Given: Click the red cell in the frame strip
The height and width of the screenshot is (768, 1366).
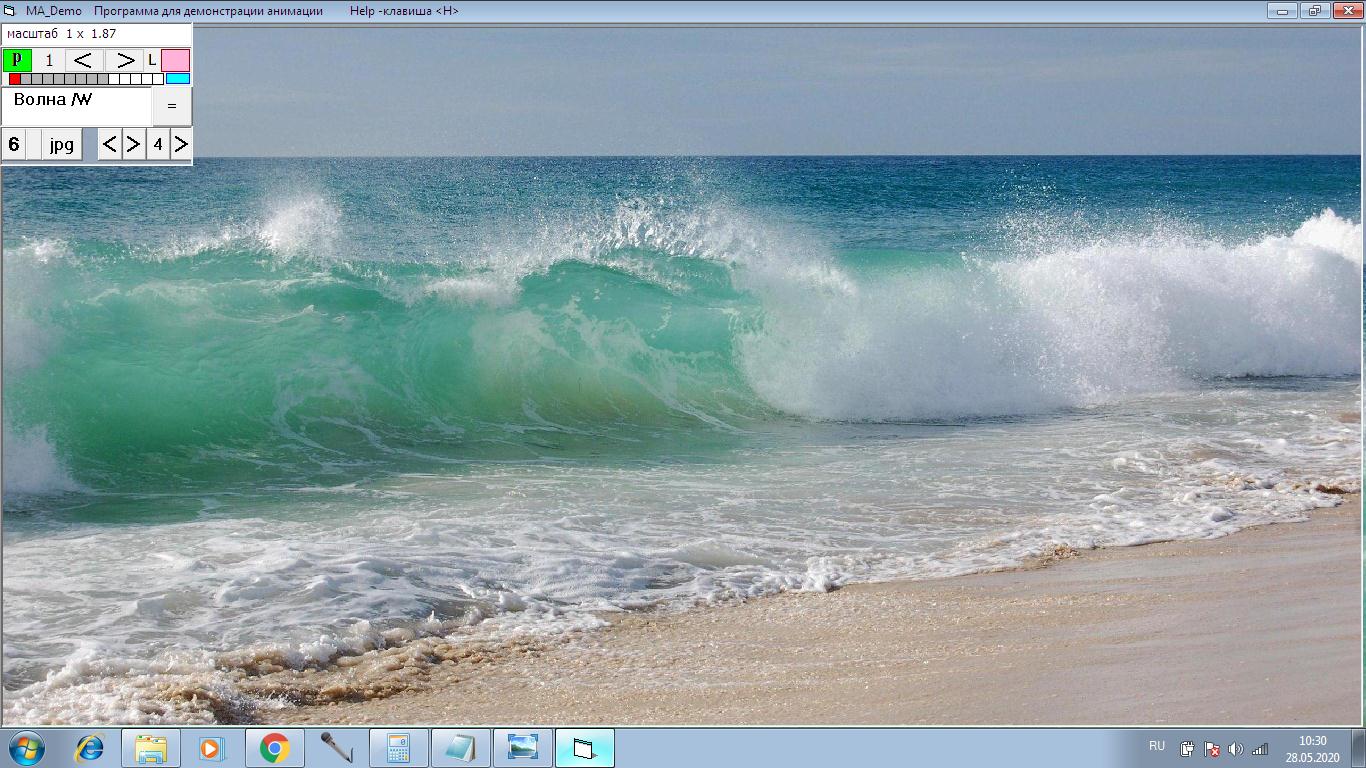Looking at the screenshot, I should tap(15, 79).
